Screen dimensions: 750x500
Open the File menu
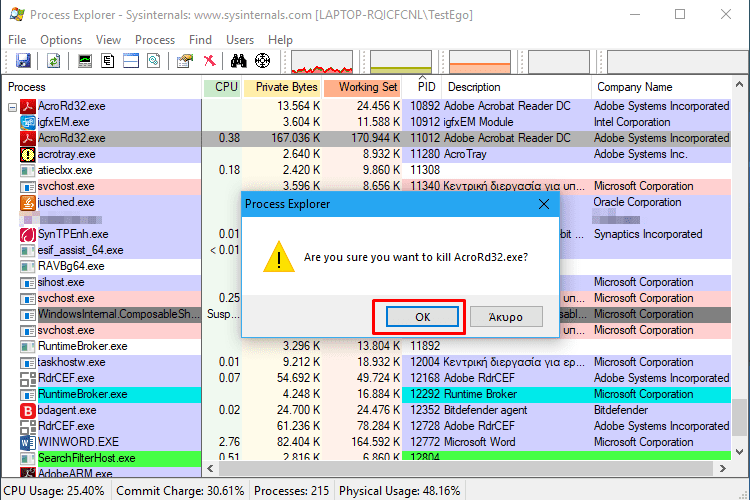pyautogui.click(x=17, y=40)
